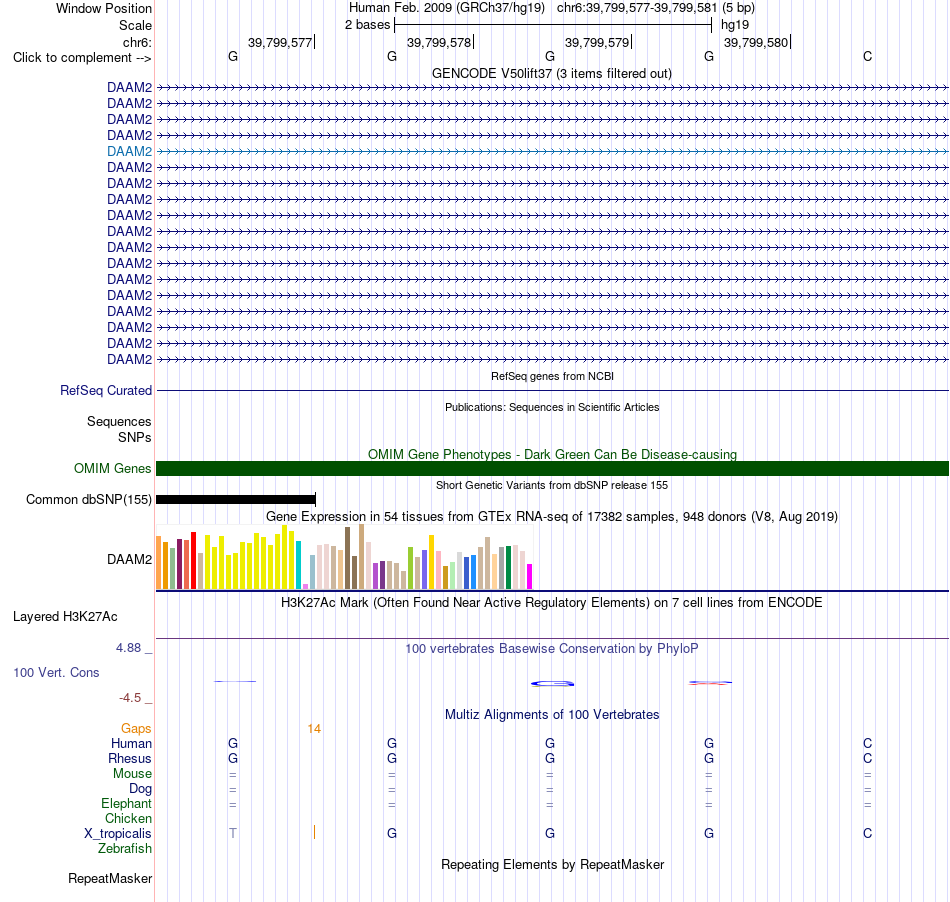Click 'Click to complement -->' to complement bases
The image size is (950, 902).
pos(82,58)
